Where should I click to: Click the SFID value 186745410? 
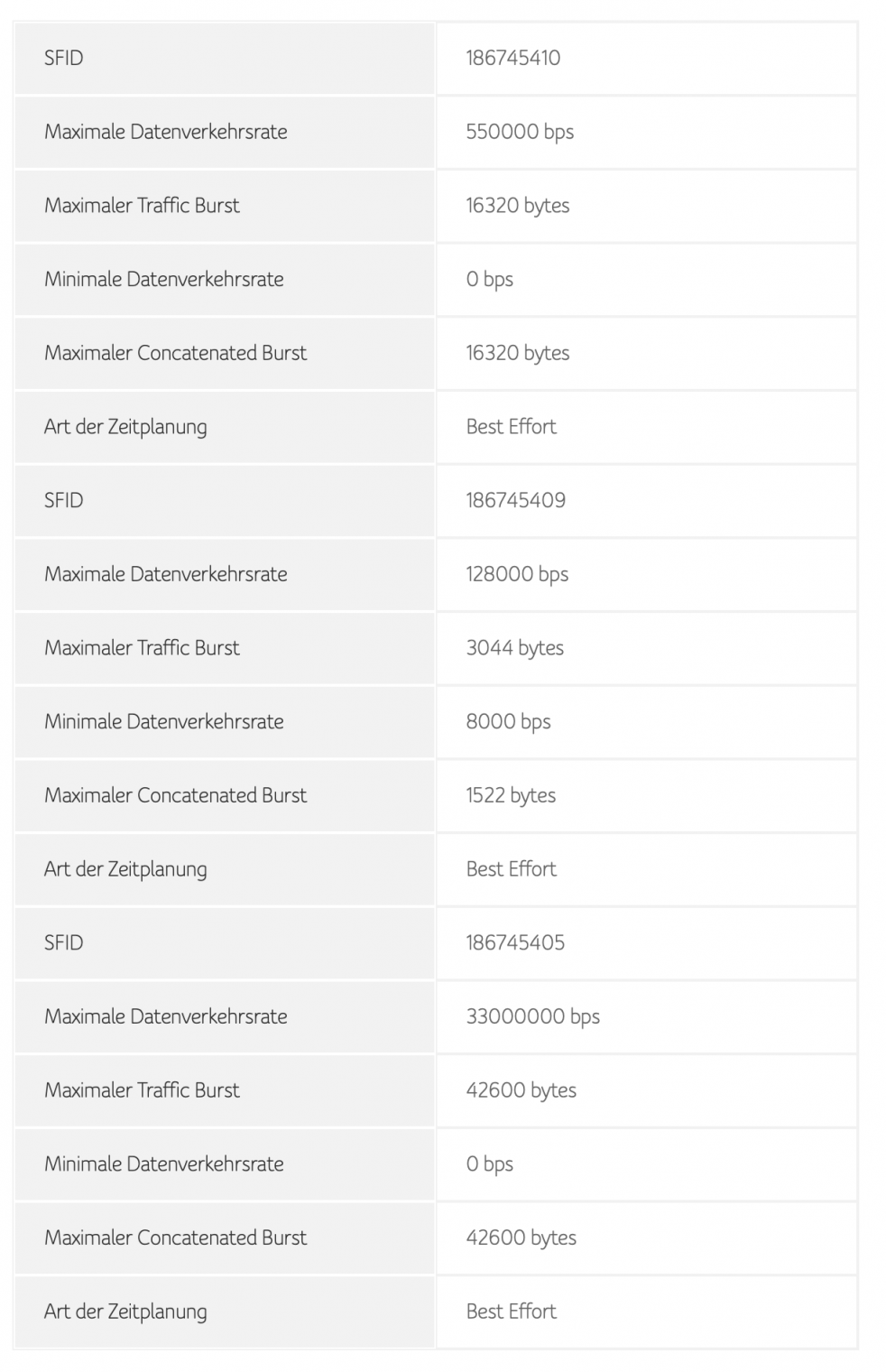tap(512, 58)
